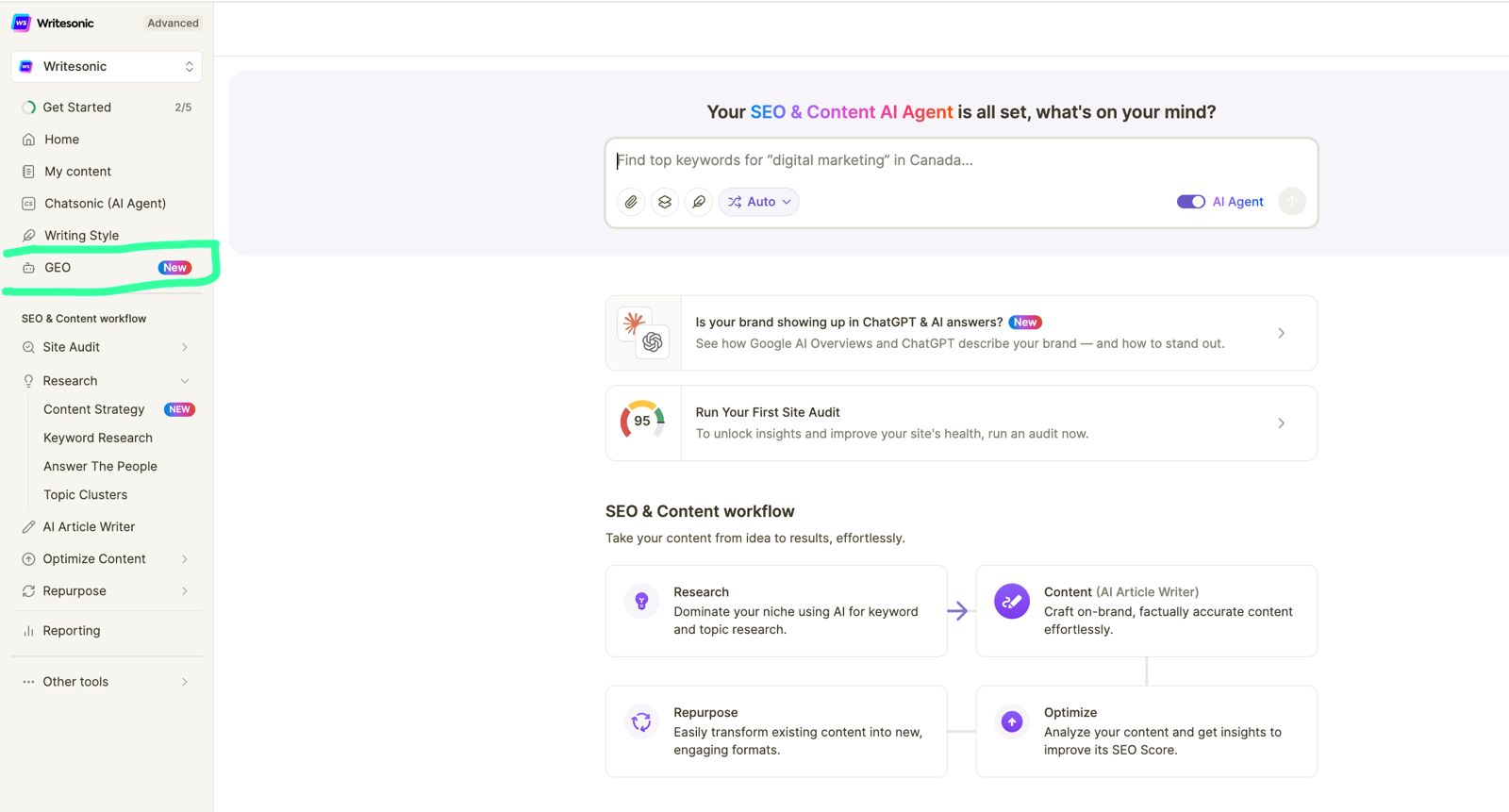This screenshot has height=812, width=1509.
Task: Click the Repurpose refresh icon in sidebar
Action: (28, 591)
